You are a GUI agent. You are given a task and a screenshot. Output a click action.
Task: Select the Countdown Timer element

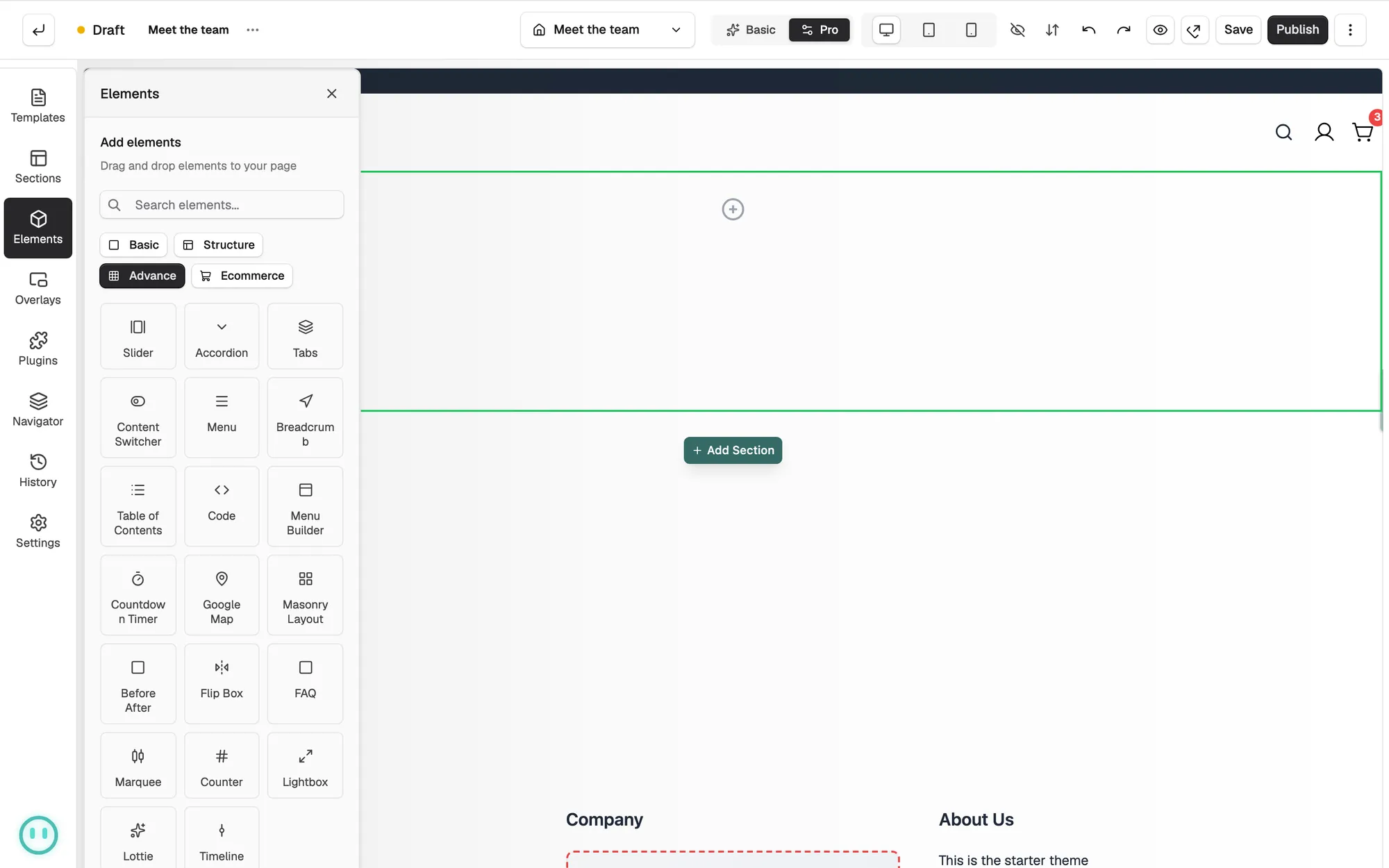coord(138,595)
